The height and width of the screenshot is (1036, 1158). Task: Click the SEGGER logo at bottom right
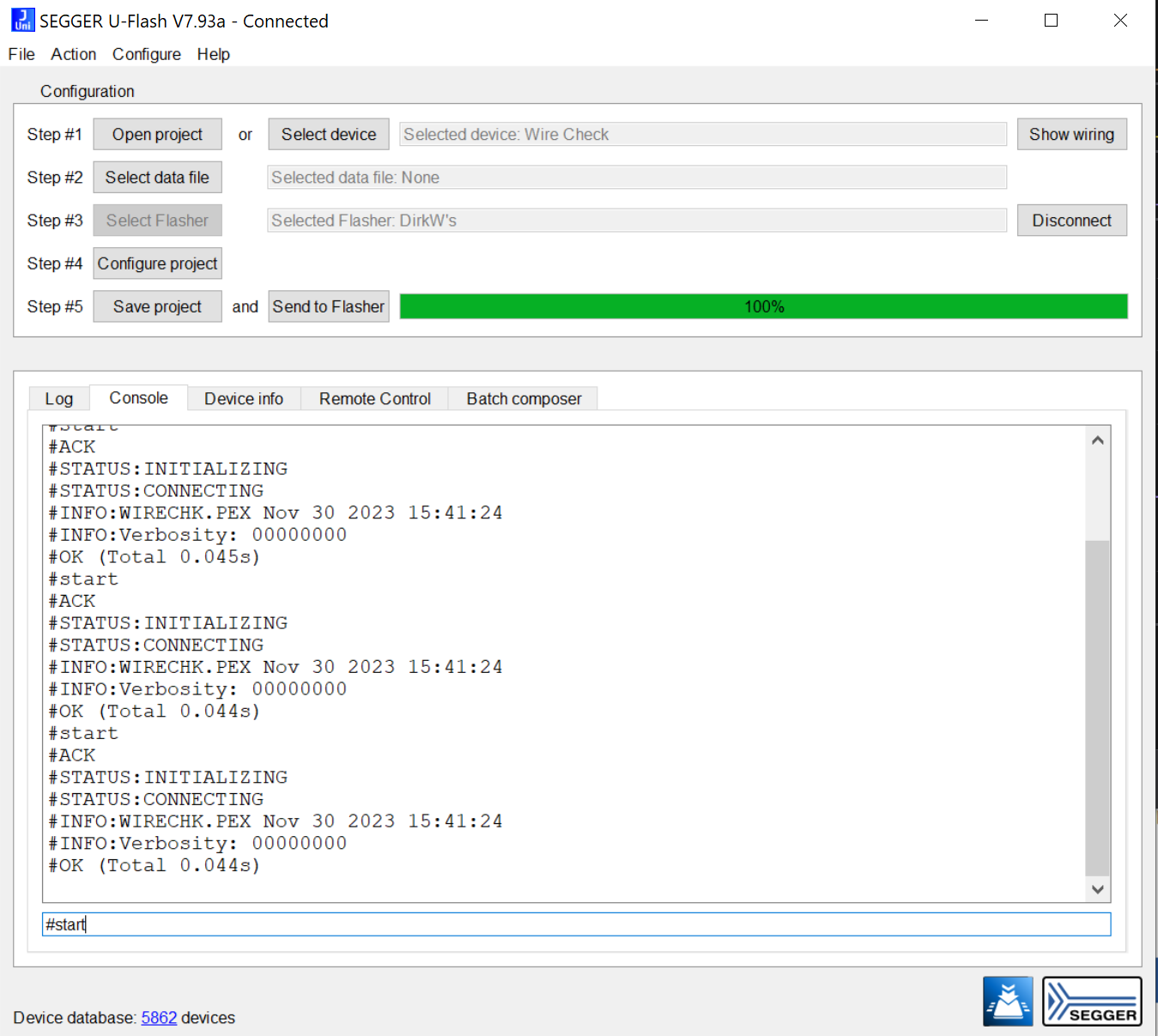[x=1092, y=1001]
